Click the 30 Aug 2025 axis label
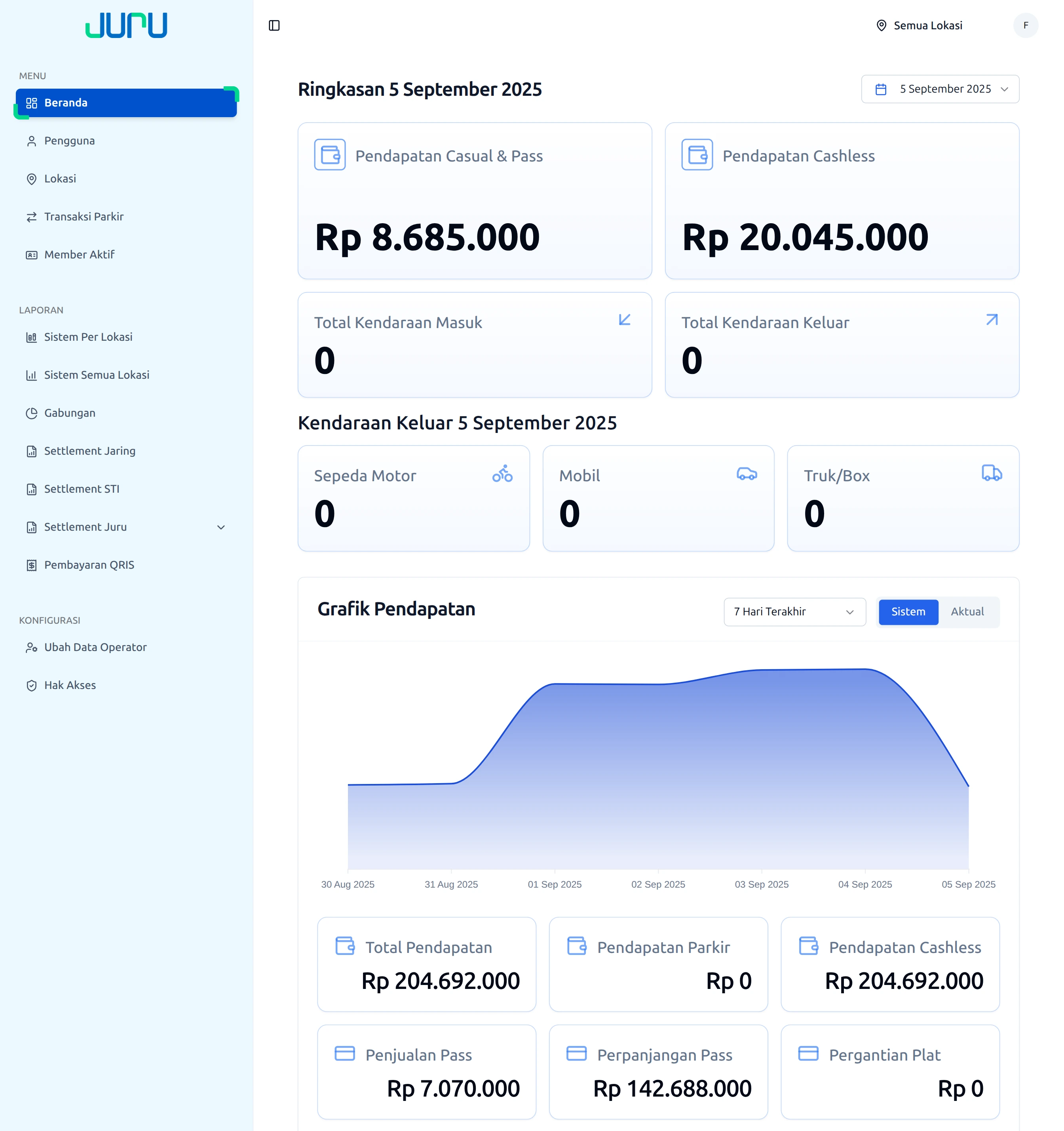Image resolution: width=1064 pixels, height=1131 pixels. coord(348,885)
